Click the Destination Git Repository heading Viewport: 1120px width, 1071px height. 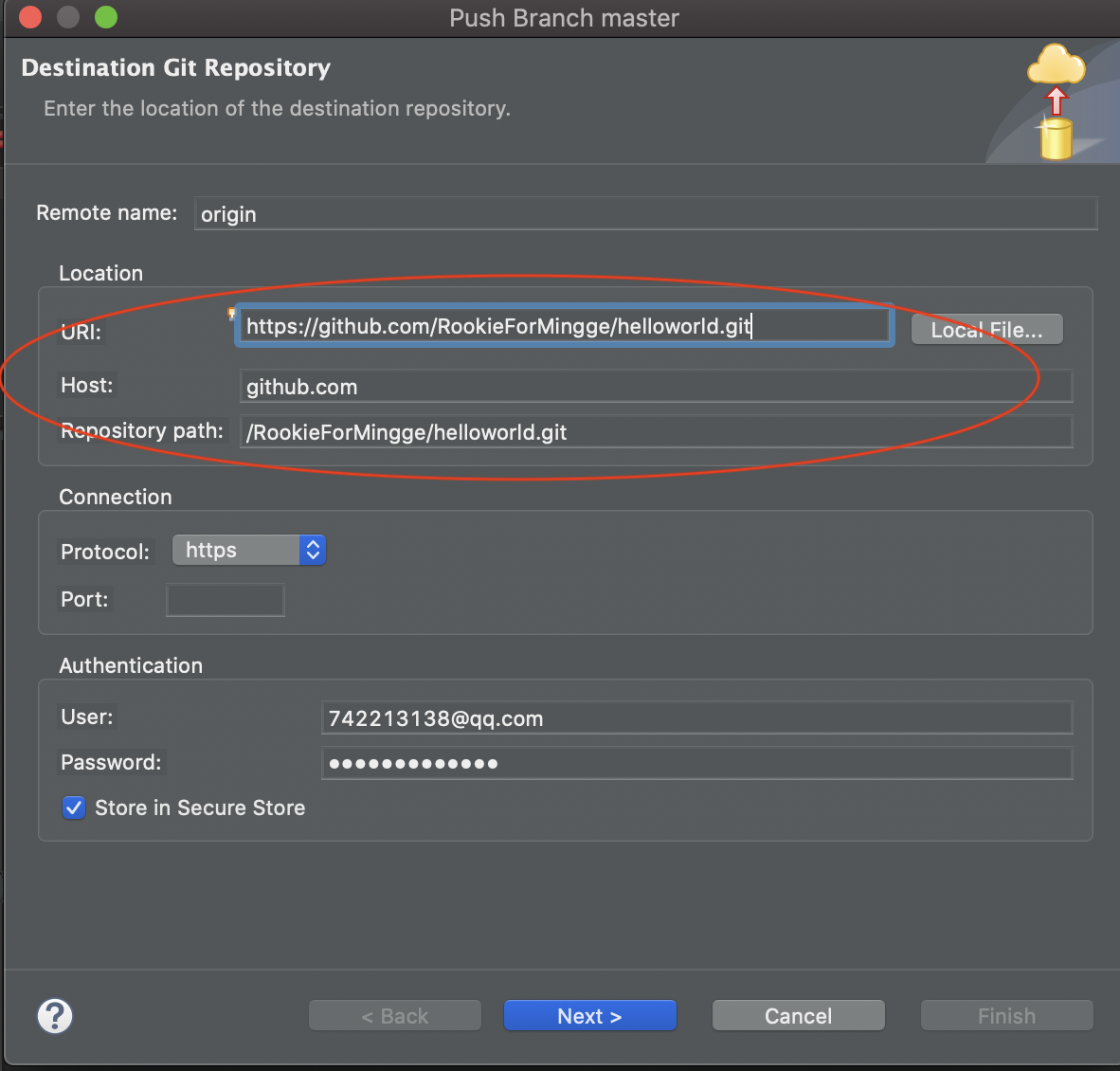(x=175, y=67)
